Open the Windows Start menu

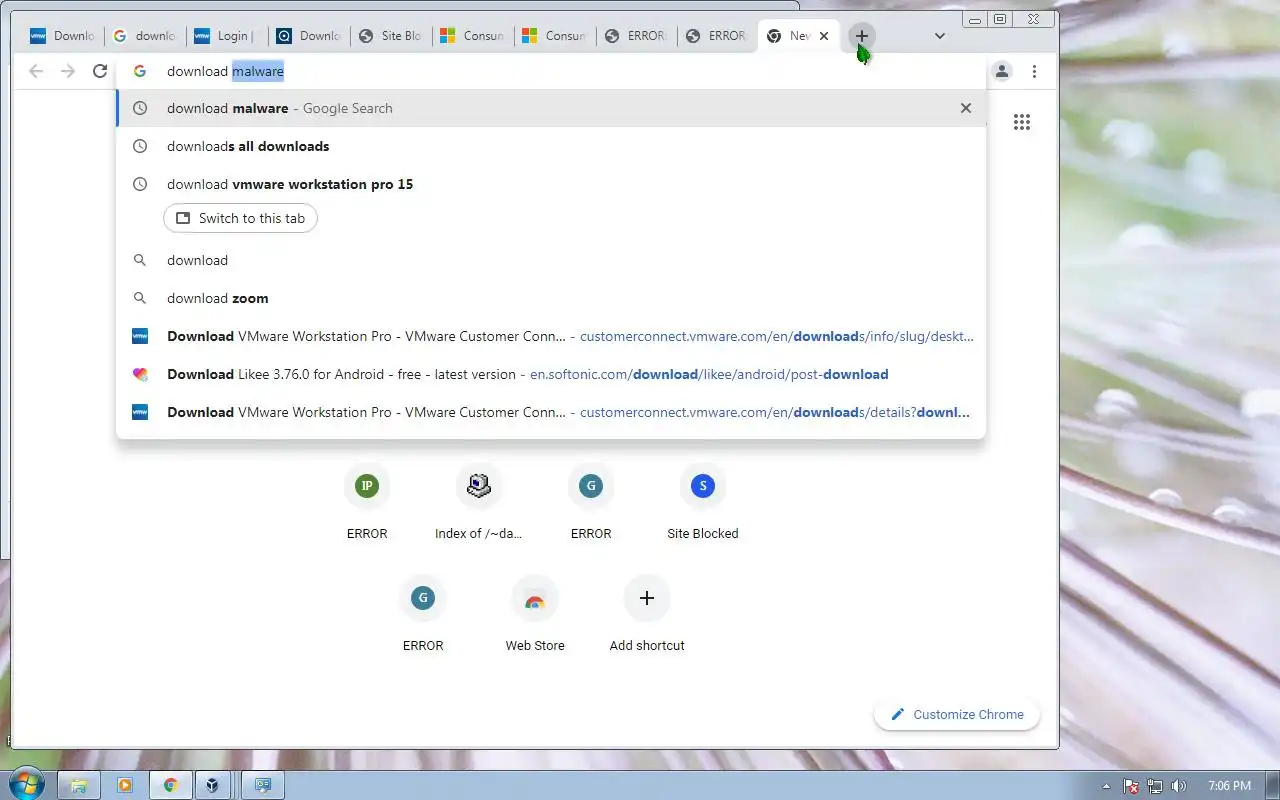(x=25, y=785)
